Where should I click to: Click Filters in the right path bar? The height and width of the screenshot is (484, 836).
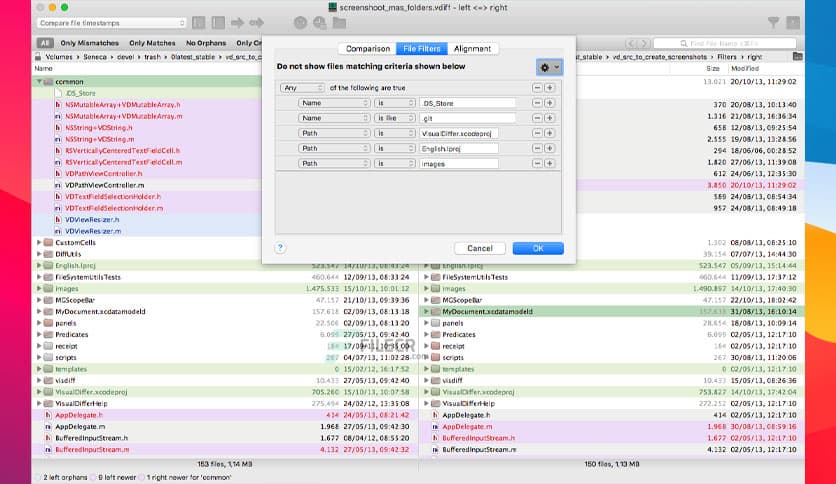point(727,57)
